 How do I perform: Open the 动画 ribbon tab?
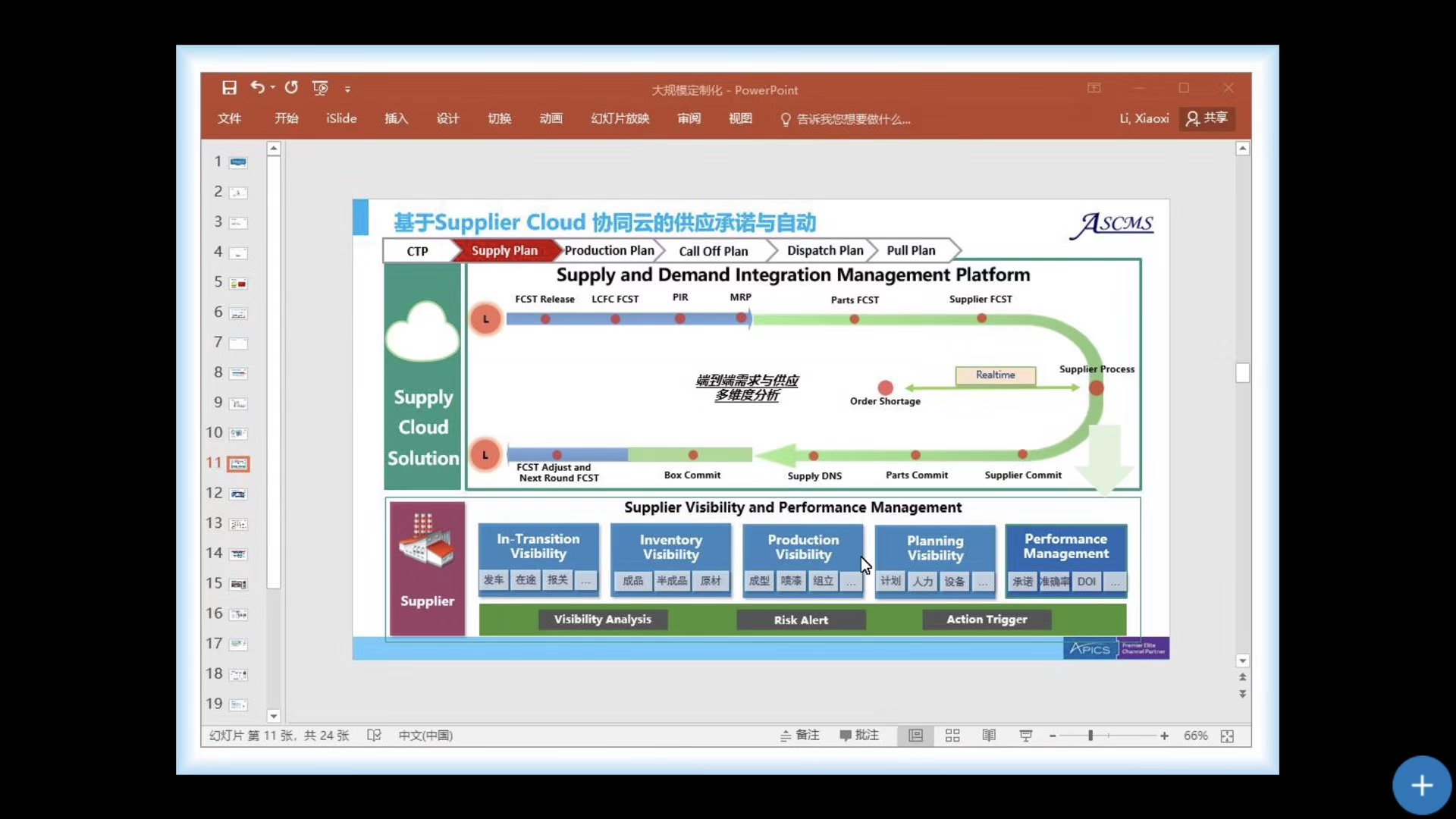[x=551, y=118]
